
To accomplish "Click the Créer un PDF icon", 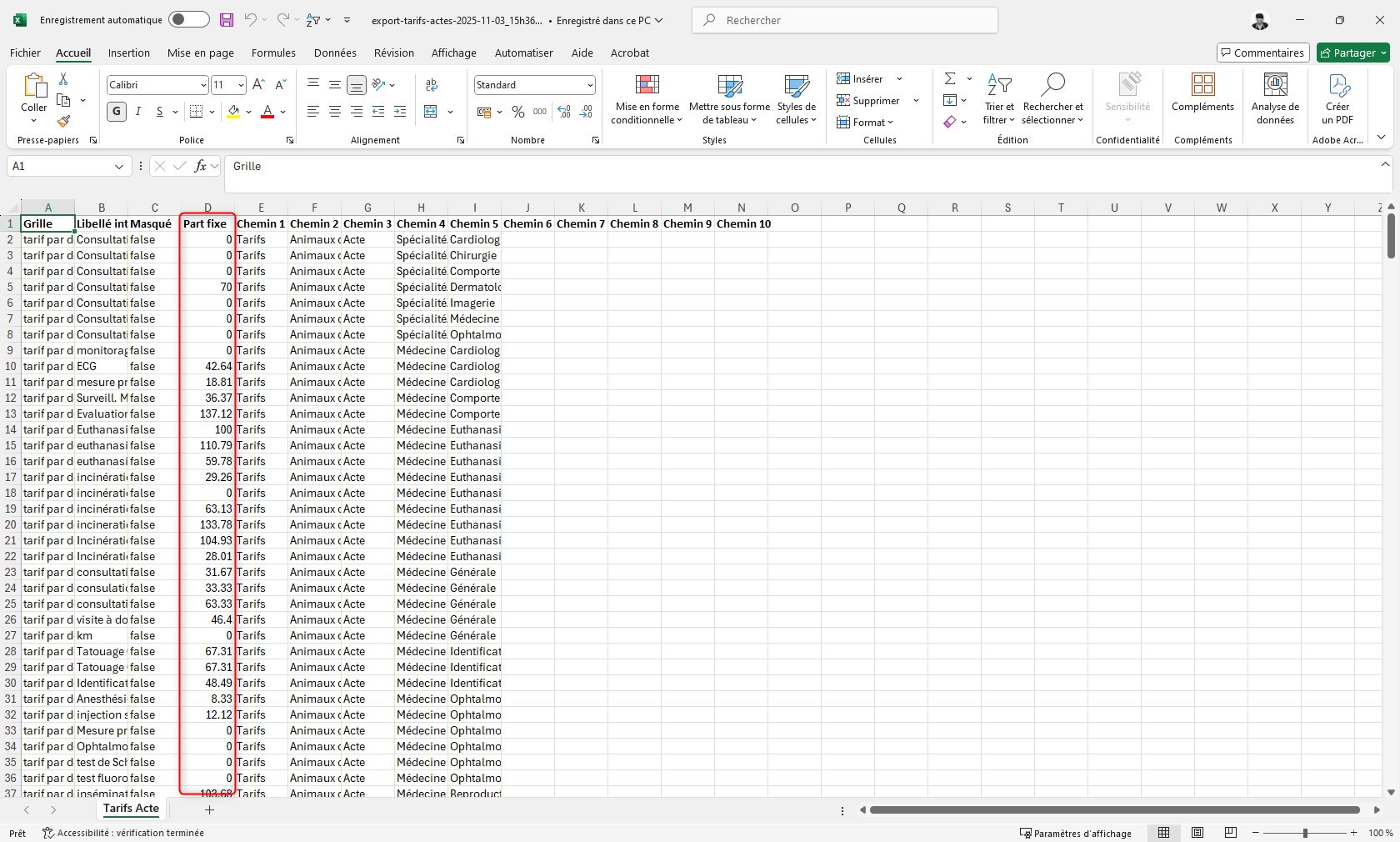I will pos(1337,99).
